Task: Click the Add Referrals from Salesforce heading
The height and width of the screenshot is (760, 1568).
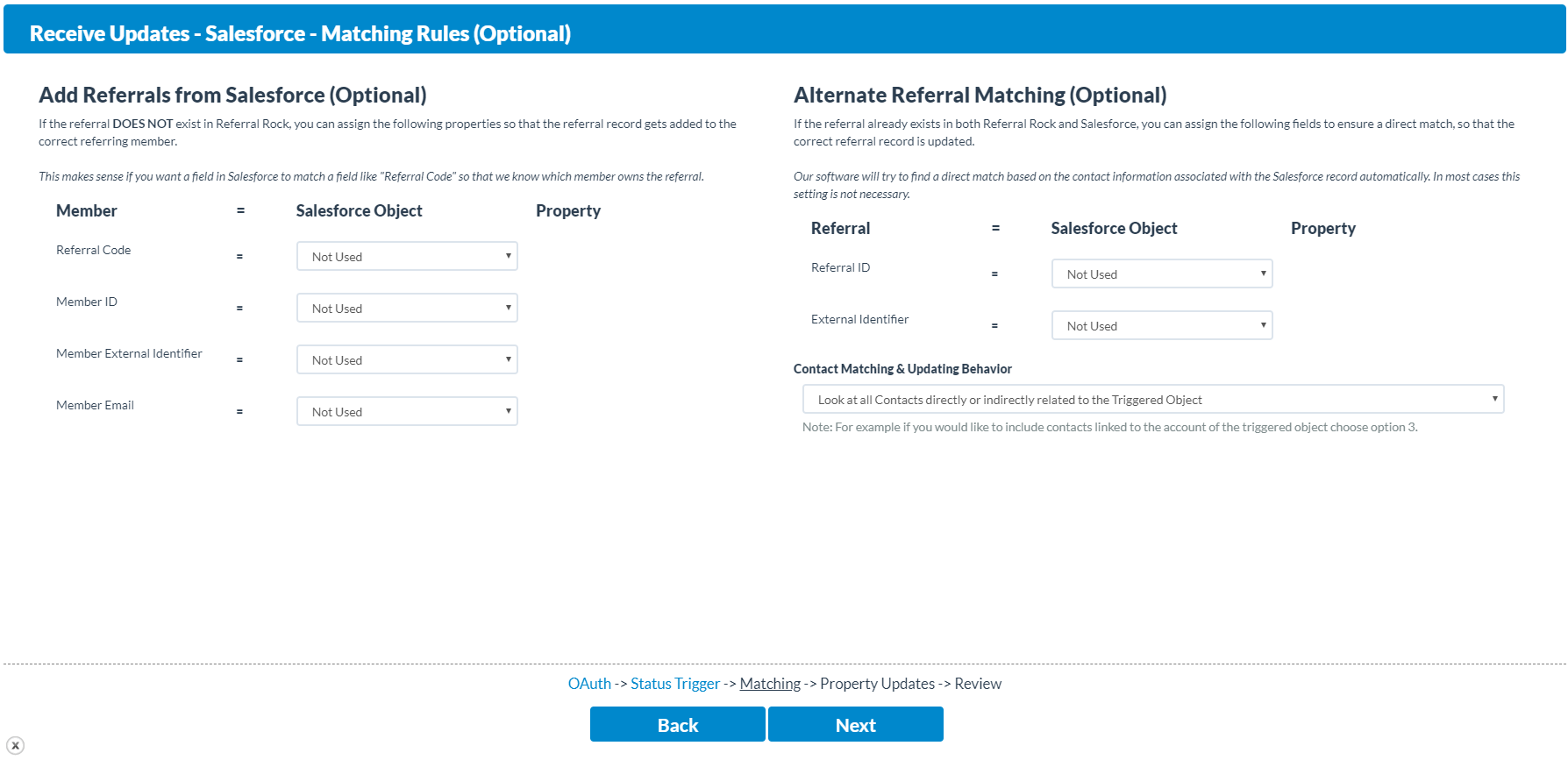Action: coord(232,95)
